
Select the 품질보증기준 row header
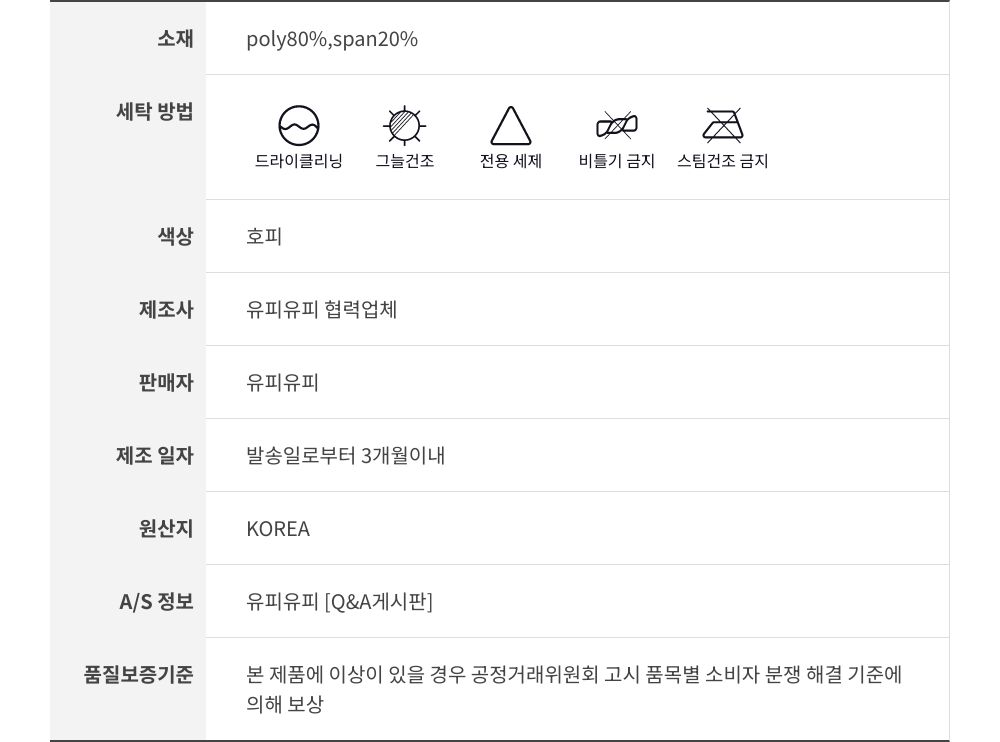tap(139, 674)
